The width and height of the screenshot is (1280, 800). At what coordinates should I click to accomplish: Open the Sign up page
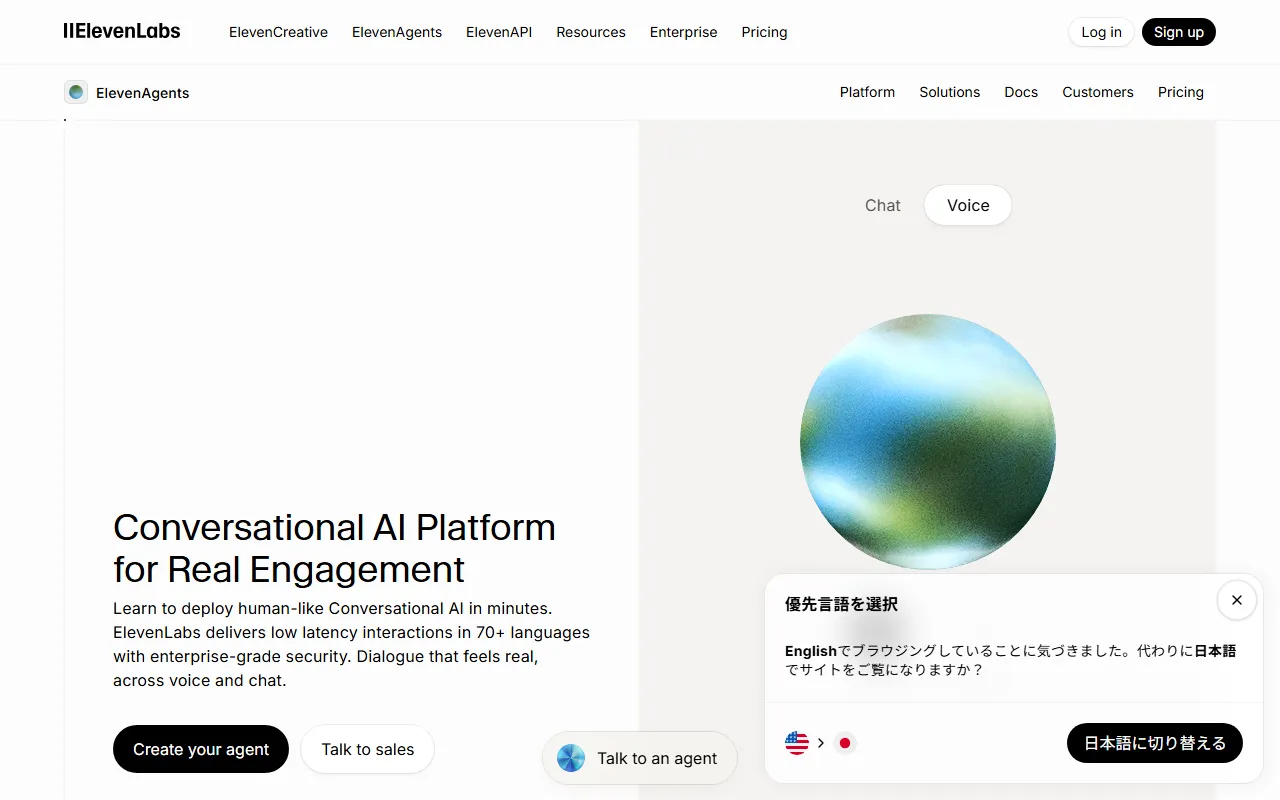tap(1178, 31)
